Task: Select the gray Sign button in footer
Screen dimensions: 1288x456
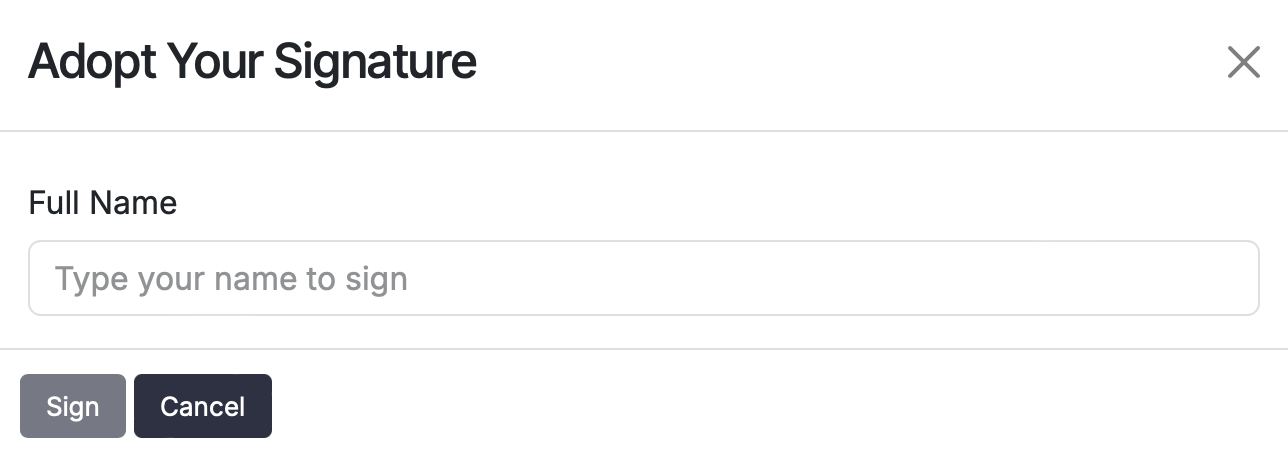Action: click(73, 406)
